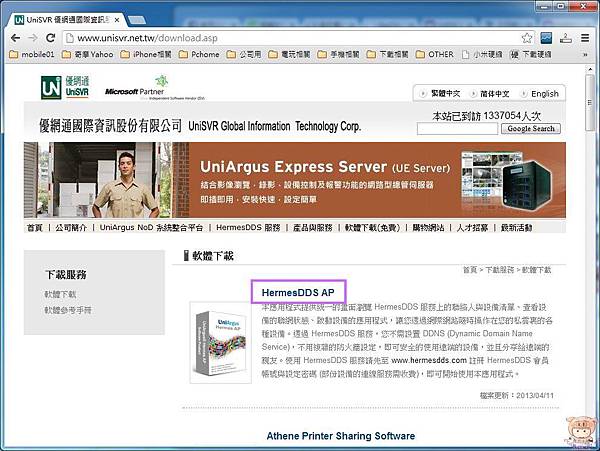Open 產品與服務 menu item
The height and width of the screenshot is (451, 600).
(313, 228)
